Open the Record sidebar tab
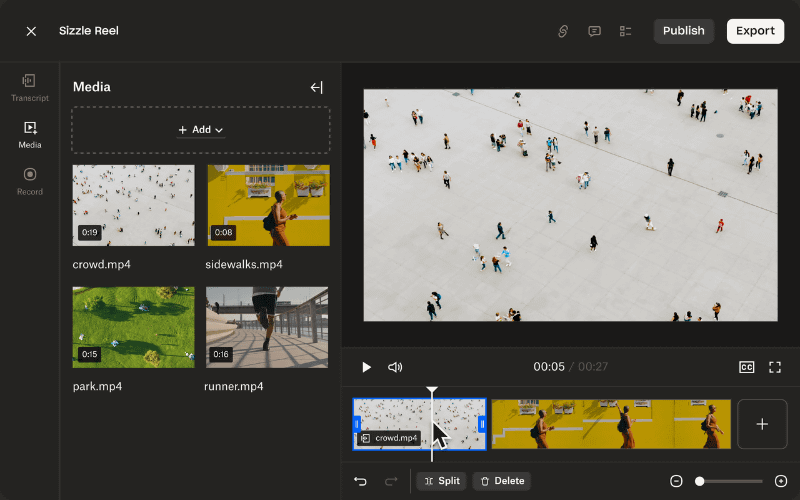This screenshot has height=500, width=800. [30, 182]
